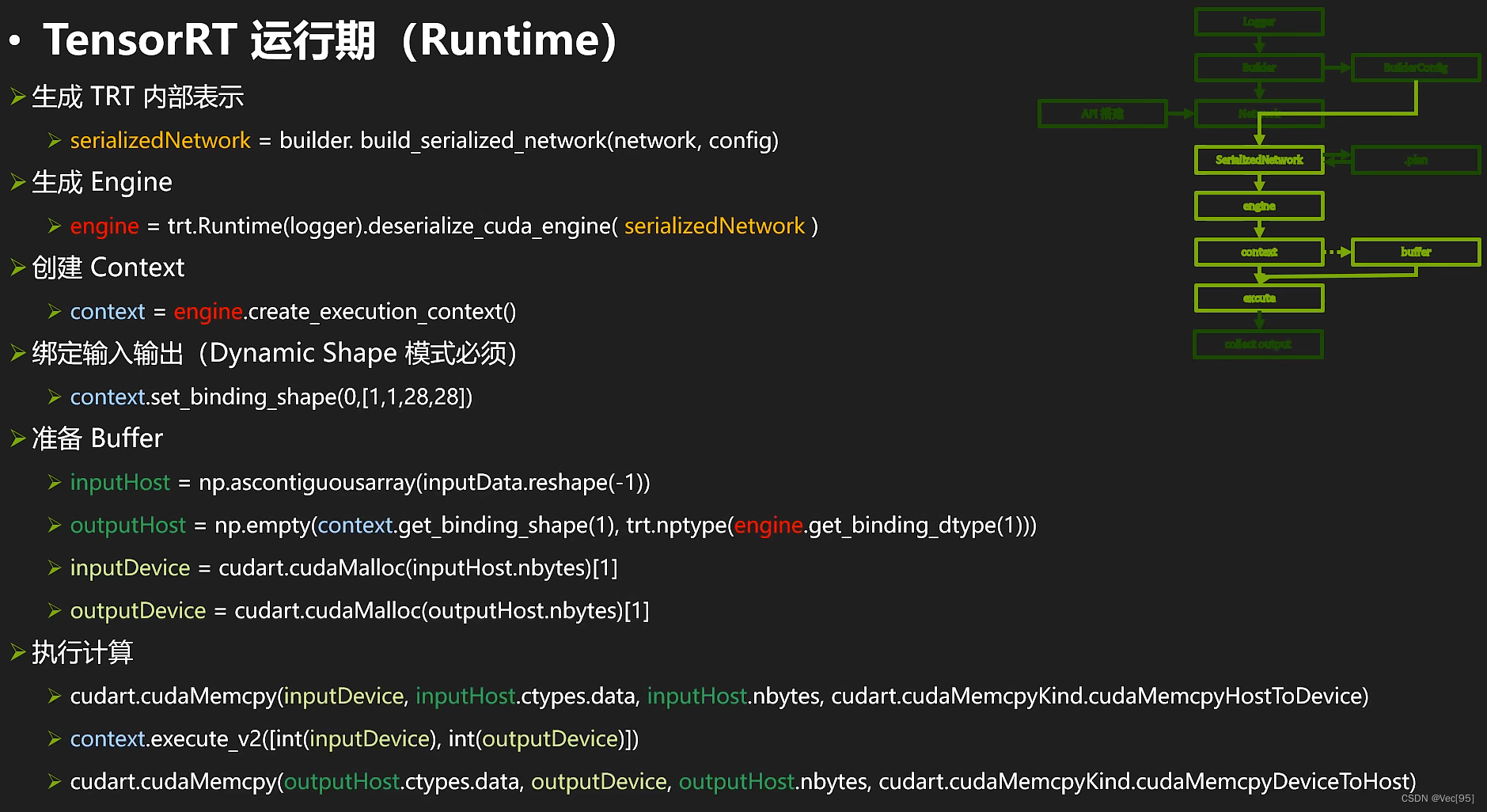
Task: Click the create_execution_context() code line
Action: click(293, 312)
